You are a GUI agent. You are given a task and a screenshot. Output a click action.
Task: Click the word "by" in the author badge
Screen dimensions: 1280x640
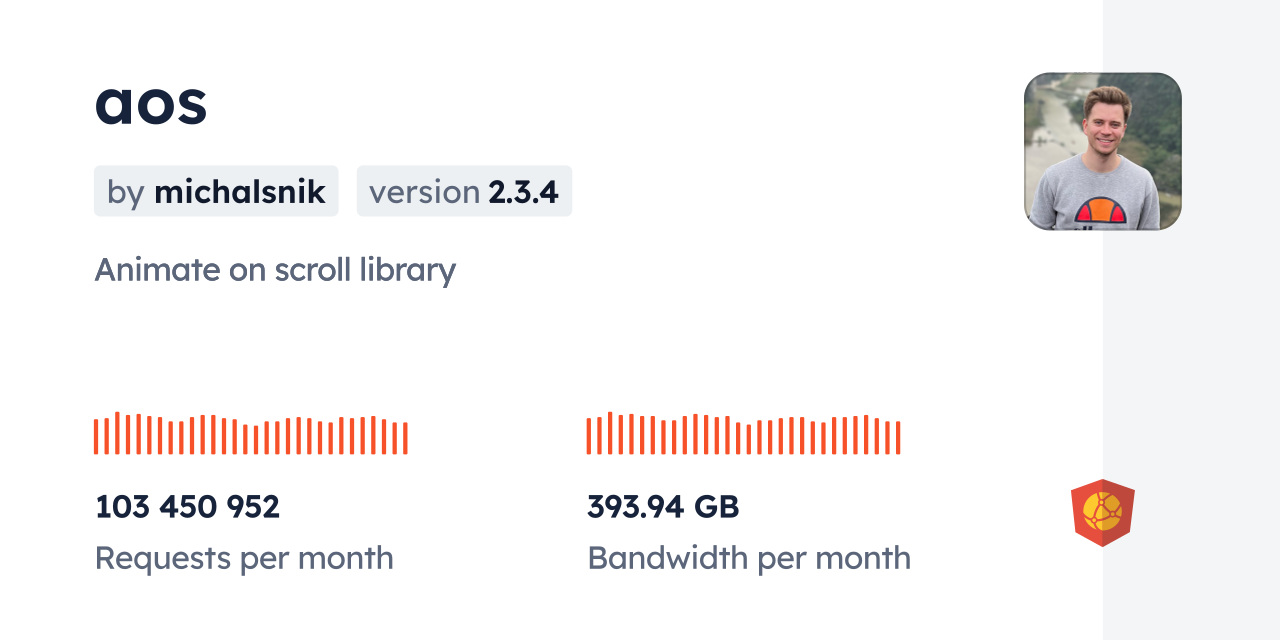click(126, 192)
